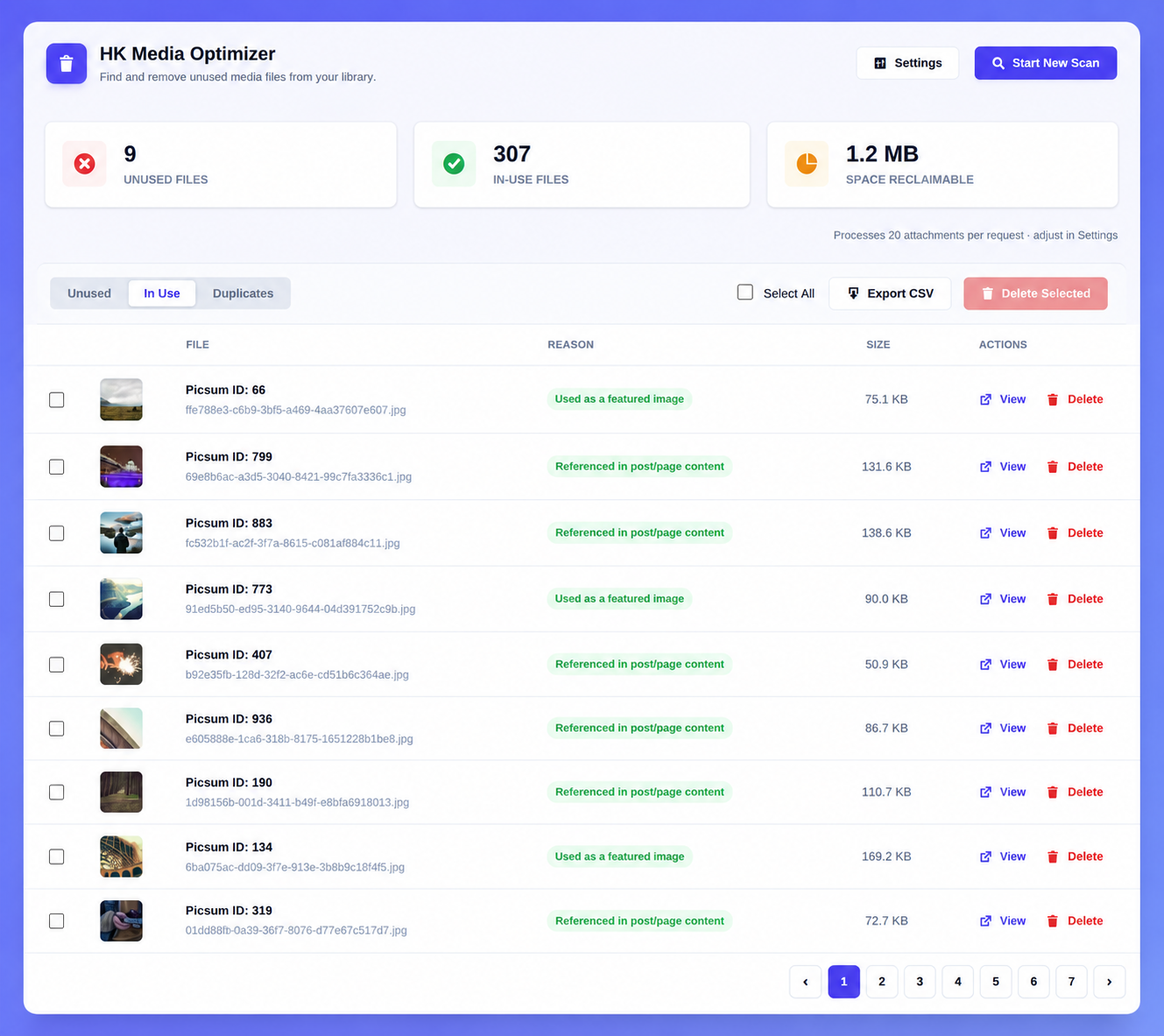Go to next page with right chevron

click(x=1109, y=982)
